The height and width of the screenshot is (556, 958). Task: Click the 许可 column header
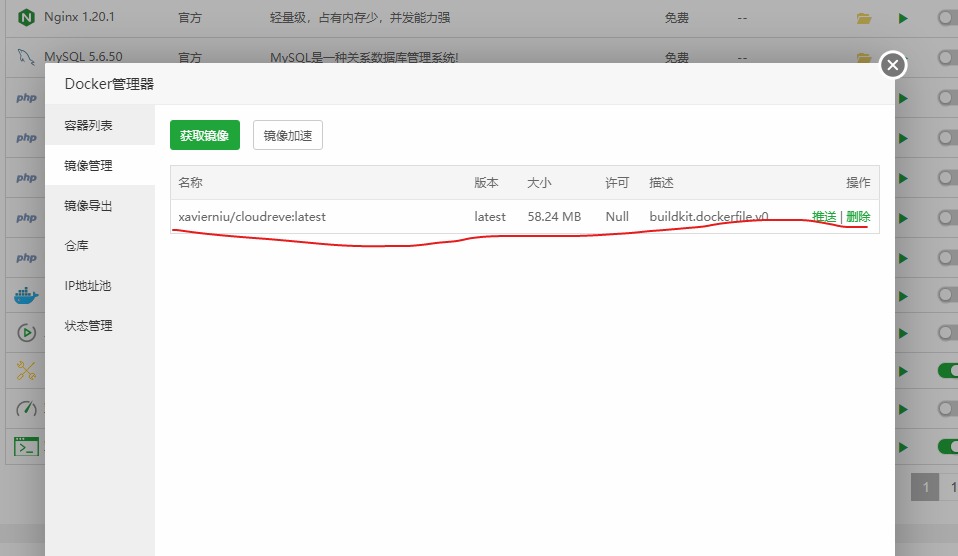[617, 183]
